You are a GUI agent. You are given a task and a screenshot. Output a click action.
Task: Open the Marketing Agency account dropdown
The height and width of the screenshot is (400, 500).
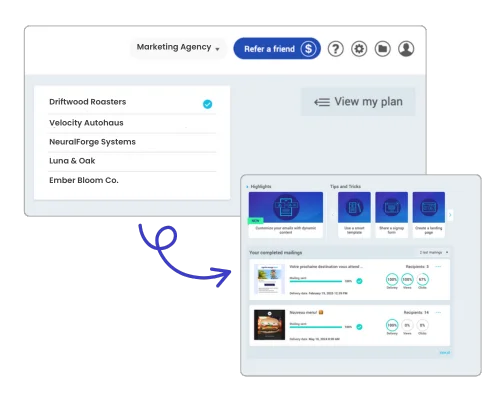[178, 48]
